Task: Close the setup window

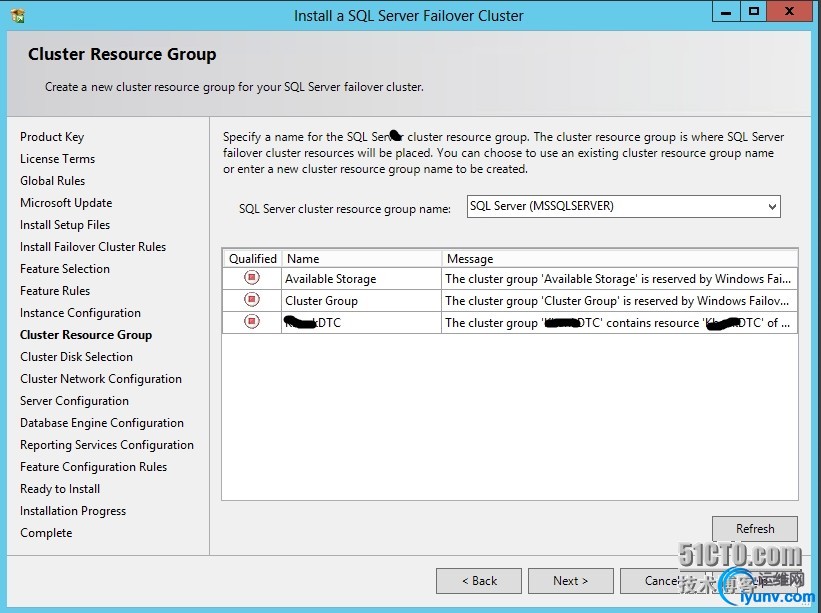Action: pos(790,12)
